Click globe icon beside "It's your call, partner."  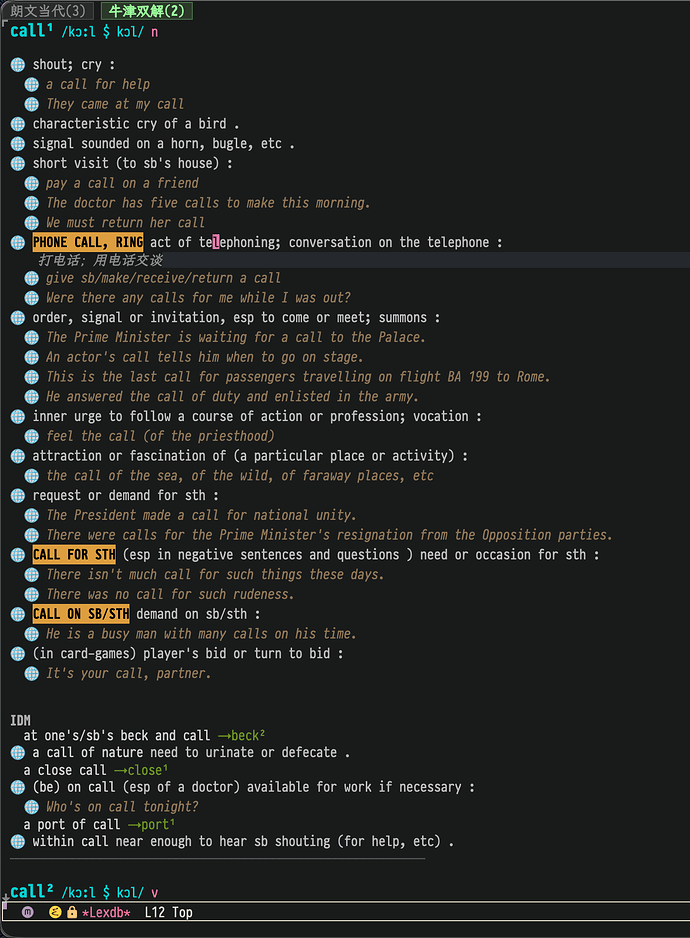[31, 674]
